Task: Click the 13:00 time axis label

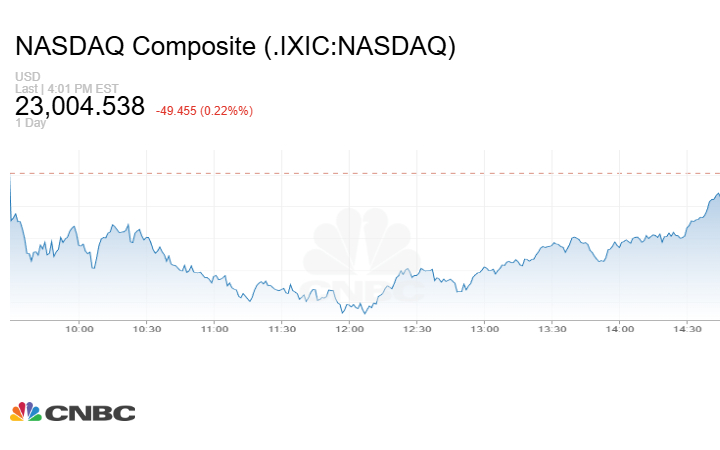Action: click(485, 329)
